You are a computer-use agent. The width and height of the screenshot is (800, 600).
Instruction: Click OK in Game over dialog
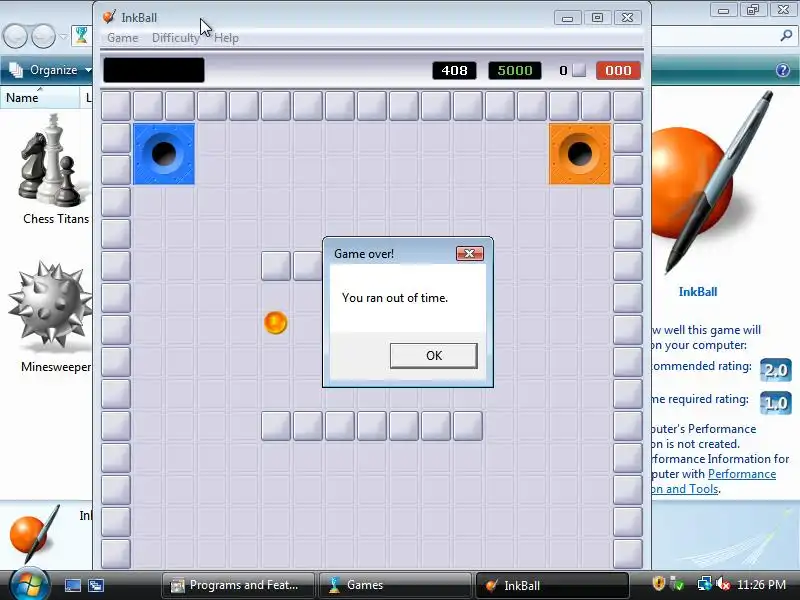(434, 356)
